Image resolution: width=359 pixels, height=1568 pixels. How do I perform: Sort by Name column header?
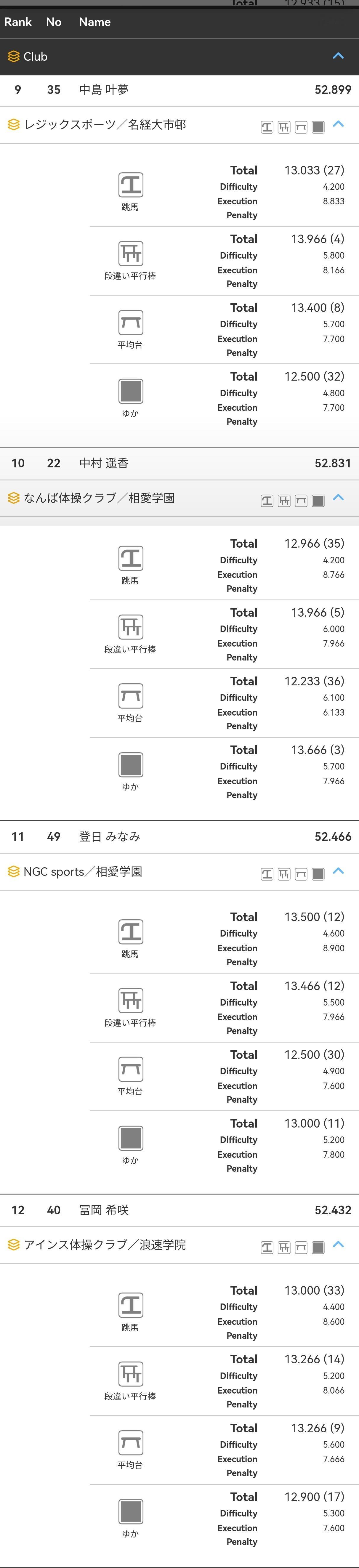95,22
